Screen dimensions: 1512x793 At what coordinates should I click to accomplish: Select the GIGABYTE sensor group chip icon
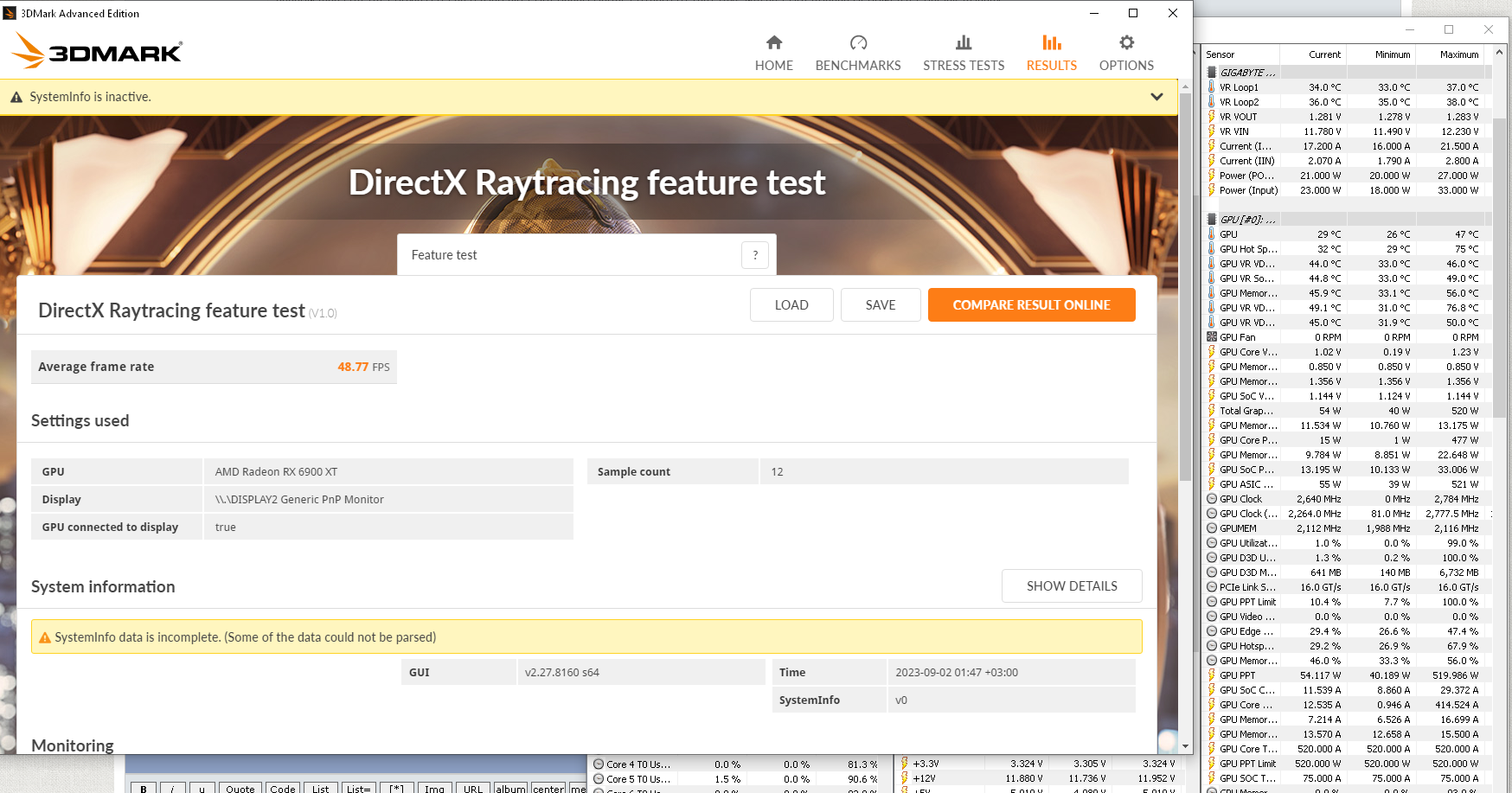pyautogui.click(x=1212, y=73)
